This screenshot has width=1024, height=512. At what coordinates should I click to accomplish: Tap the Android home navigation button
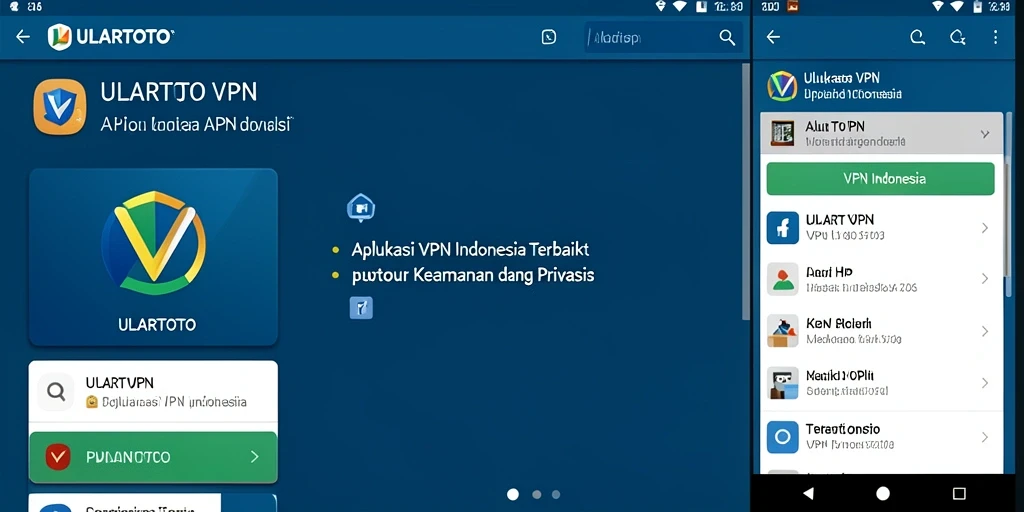[x=883, y=493]
